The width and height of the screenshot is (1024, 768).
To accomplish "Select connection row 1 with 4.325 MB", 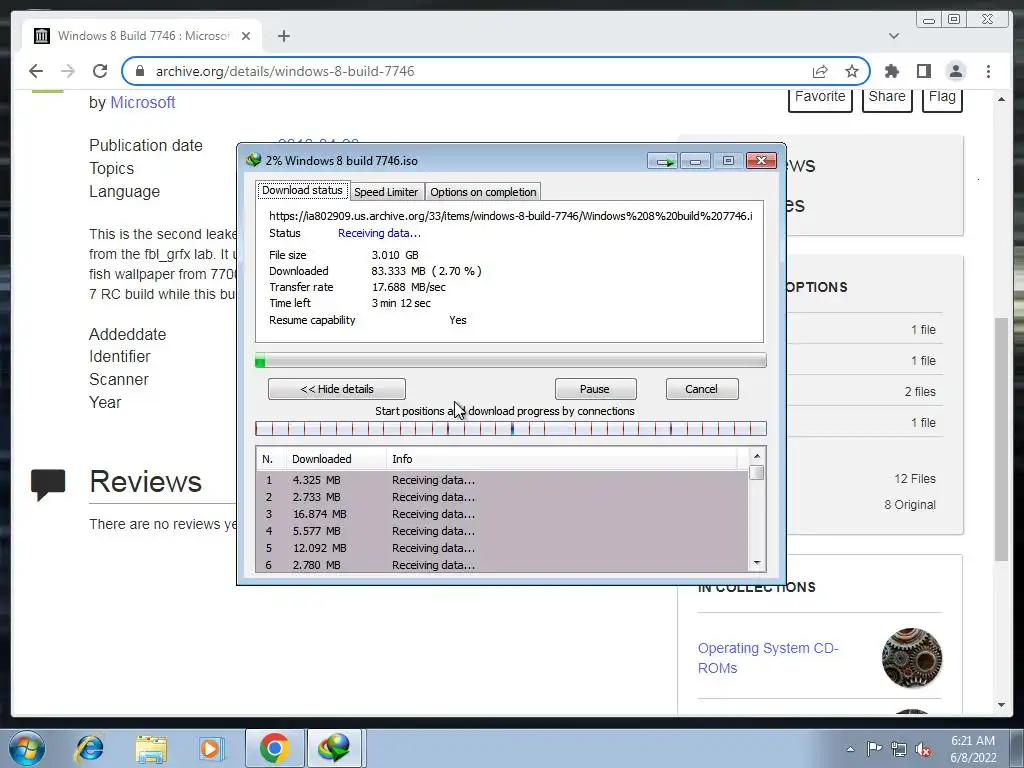I will point(502,480).
